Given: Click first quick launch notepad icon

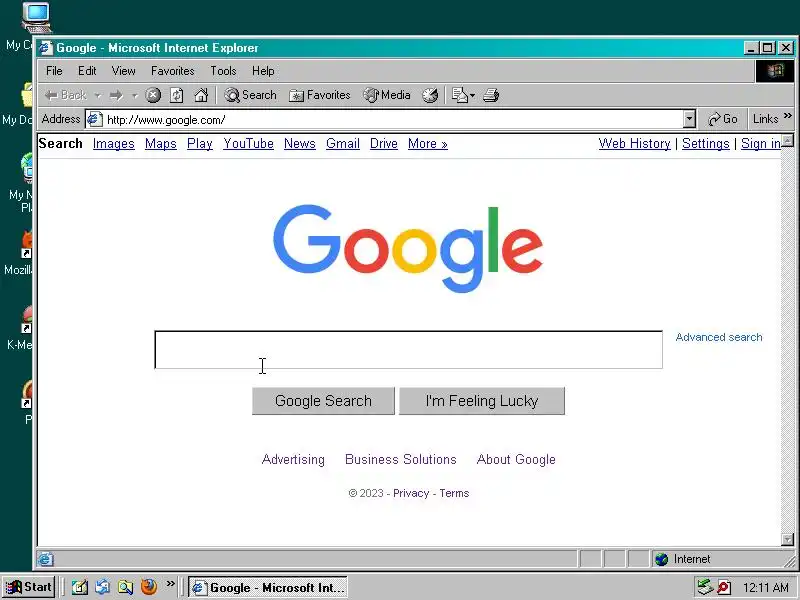Looking at the screenshot, I should pos(80,587).
